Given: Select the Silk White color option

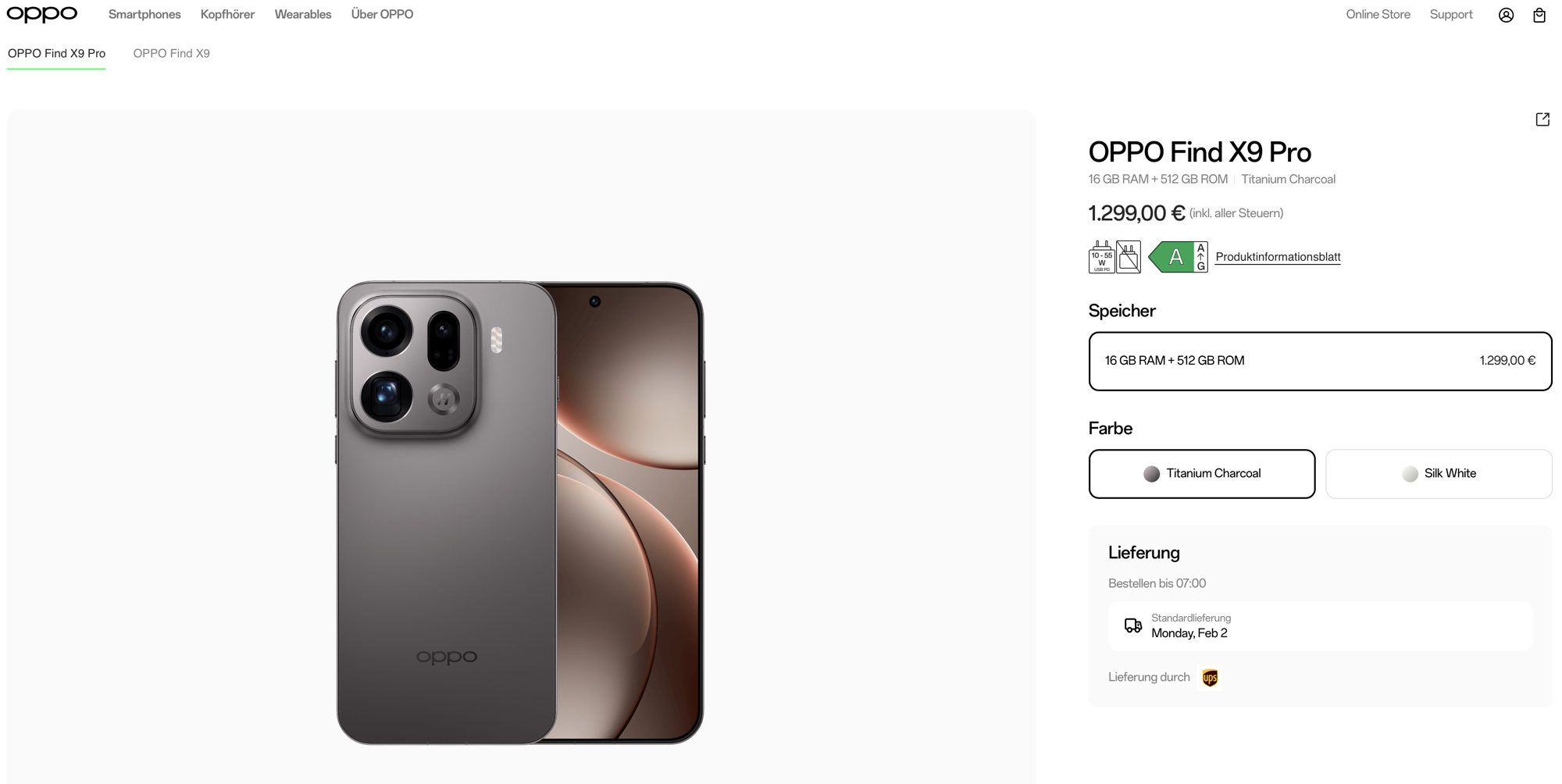Looking at the screenshot, I should point(1439,474).
